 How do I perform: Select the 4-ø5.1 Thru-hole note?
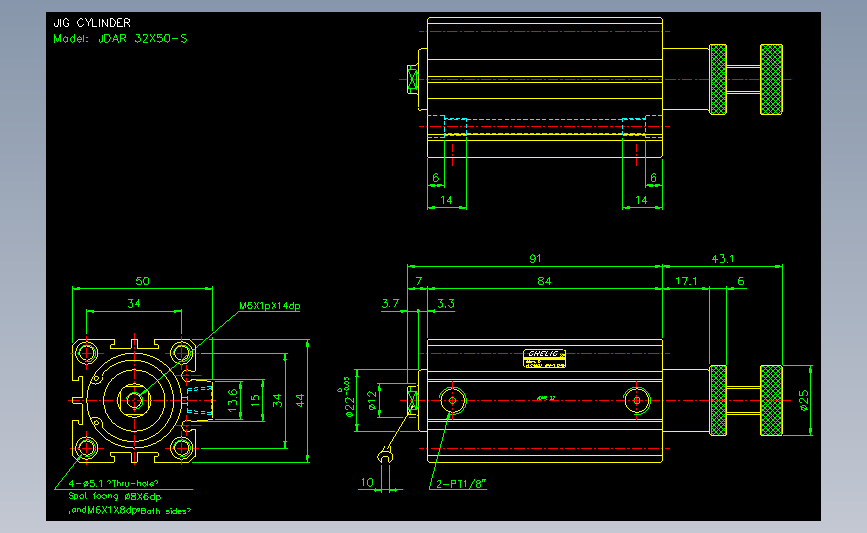113,483
